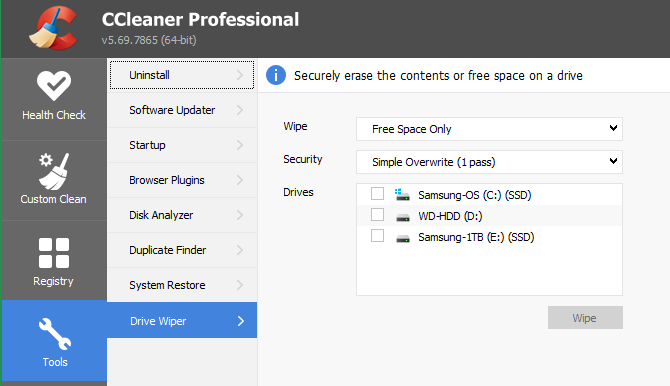Screen dimensions: 670x386
Task: Expand the Duplicate Finder chevron
Action: (240, 250)
